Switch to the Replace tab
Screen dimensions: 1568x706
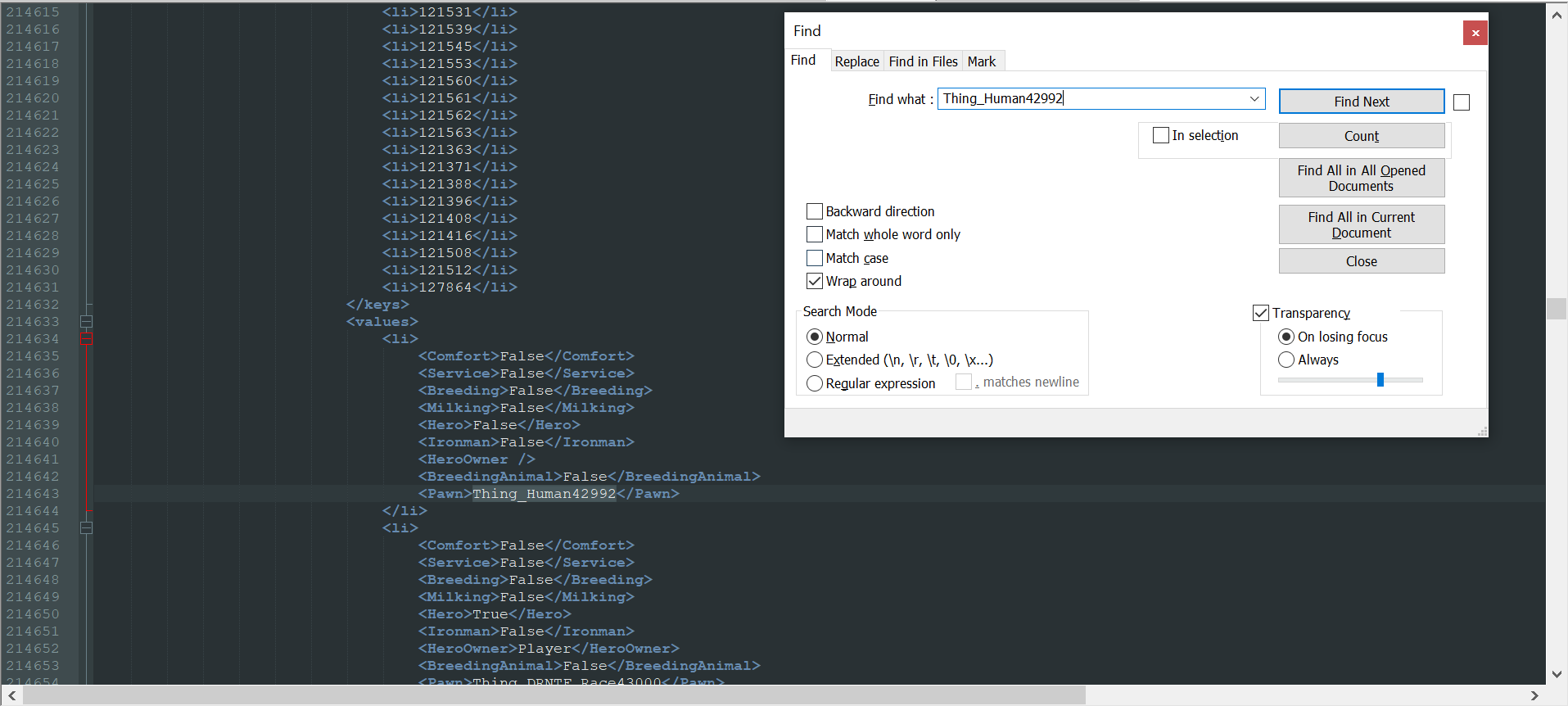coord(856,61)
